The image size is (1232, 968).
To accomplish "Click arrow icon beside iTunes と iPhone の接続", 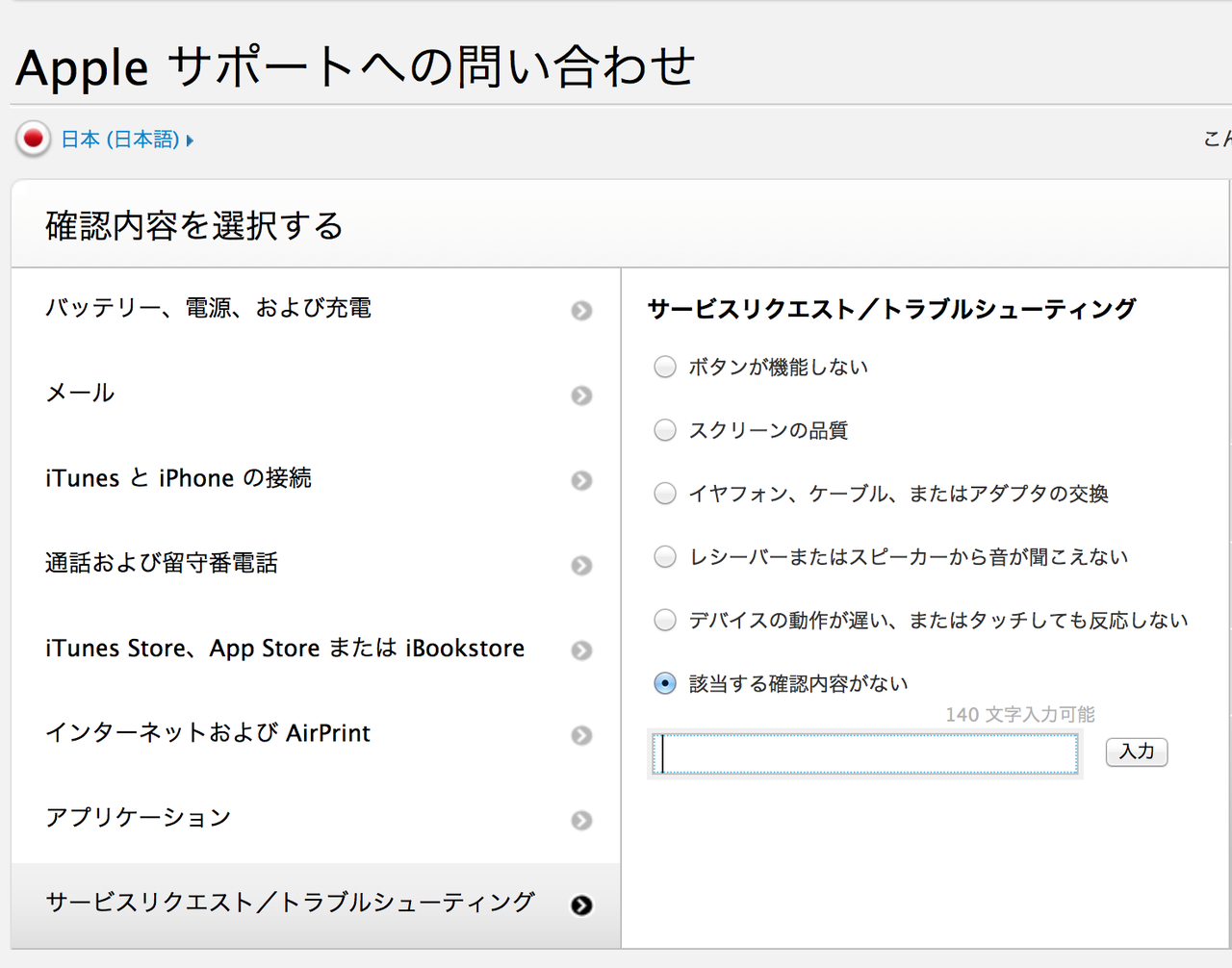I will [581, 480].
